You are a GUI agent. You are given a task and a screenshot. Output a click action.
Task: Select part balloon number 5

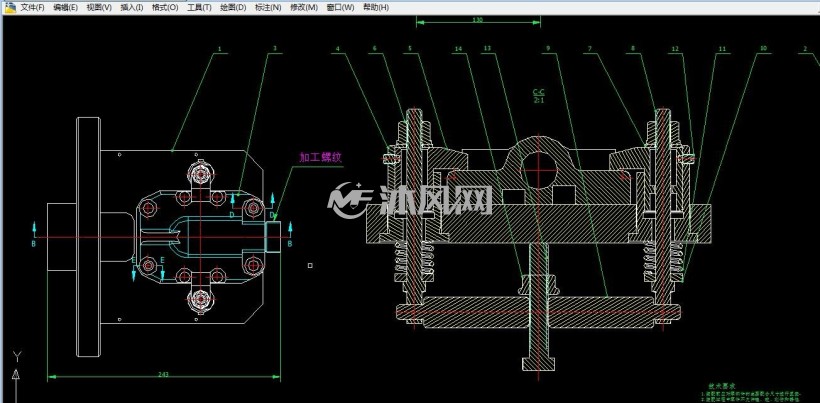(410, 49)
